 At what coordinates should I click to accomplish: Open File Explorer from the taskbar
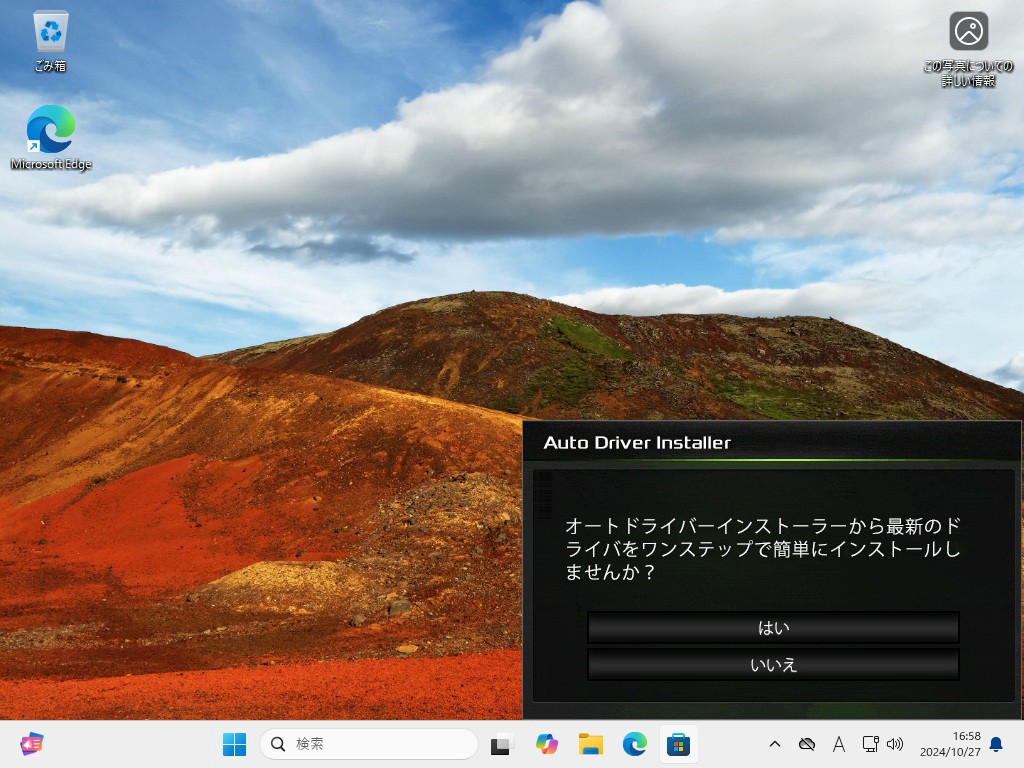point(590,744)
